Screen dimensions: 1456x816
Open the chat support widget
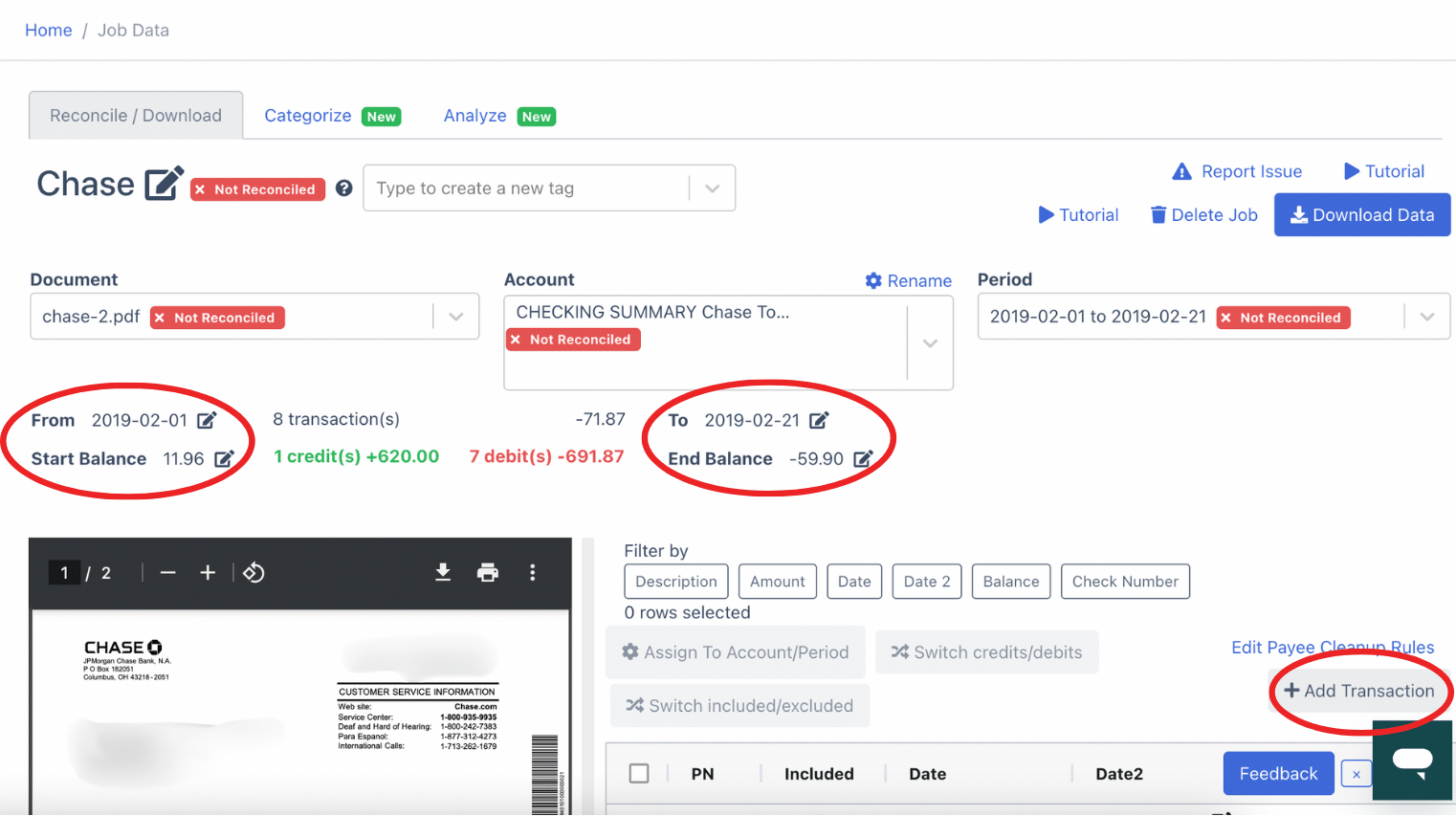coord(1413,761)
